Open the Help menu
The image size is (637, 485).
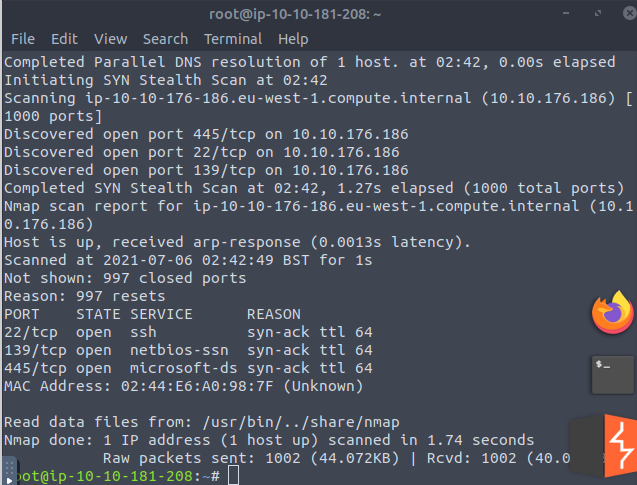coord(293,39)
